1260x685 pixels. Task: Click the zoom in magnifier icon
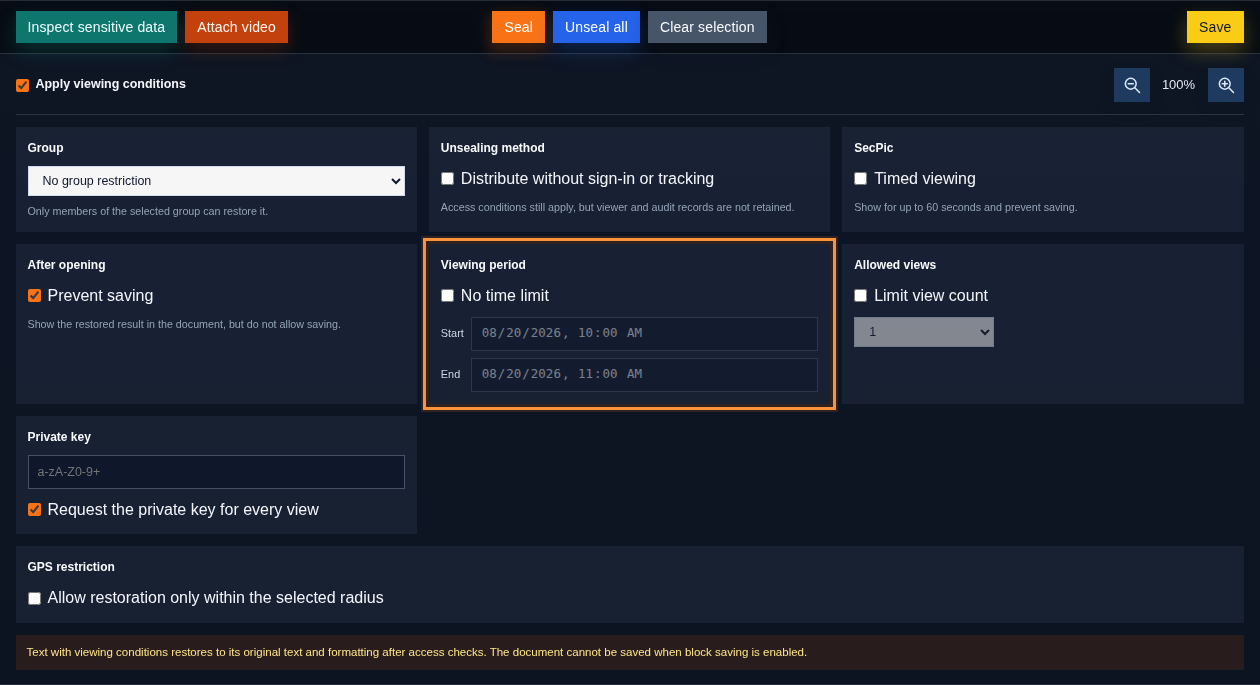pyautogui.click(x=1226, y=85)
